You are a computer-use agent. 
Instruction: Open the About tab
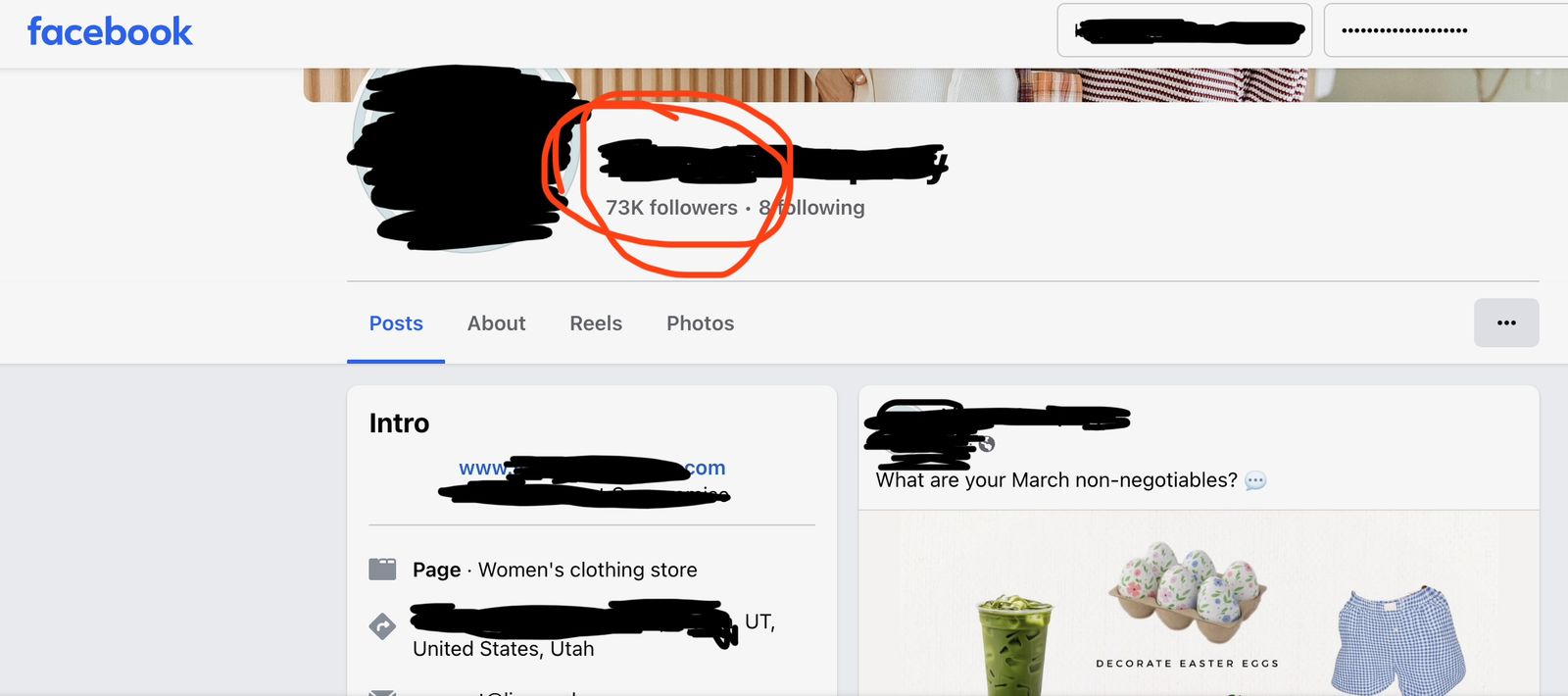click(x=497, y=323)
